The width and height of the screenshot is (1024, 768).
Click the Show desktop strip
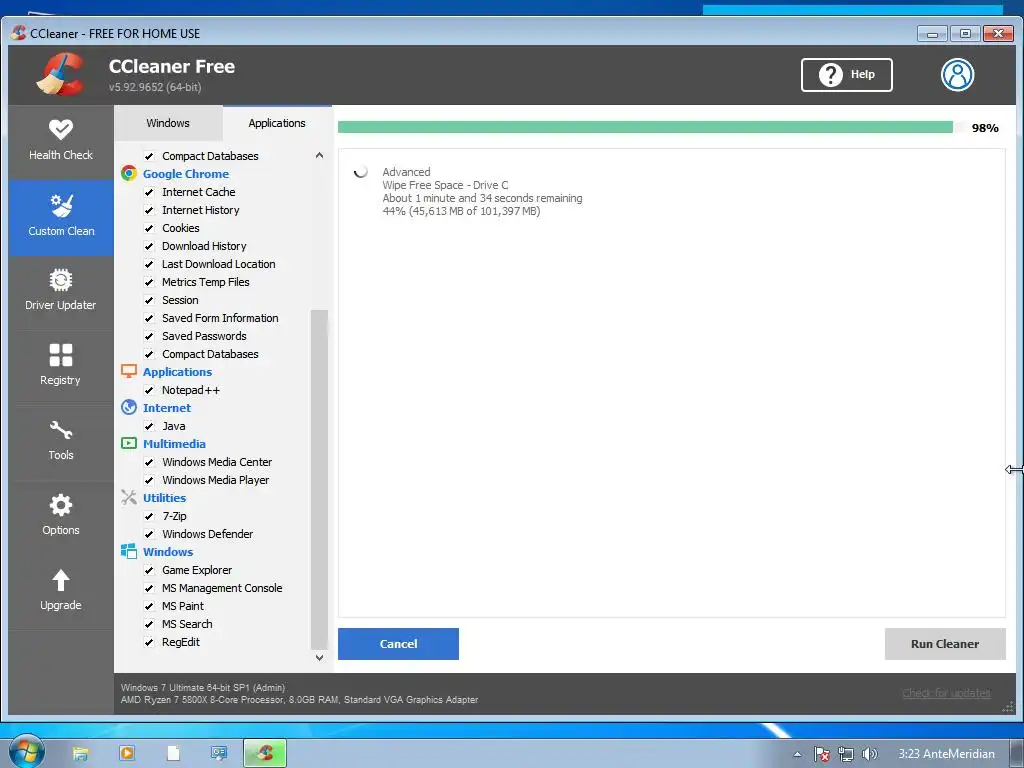coord(1018,753)
